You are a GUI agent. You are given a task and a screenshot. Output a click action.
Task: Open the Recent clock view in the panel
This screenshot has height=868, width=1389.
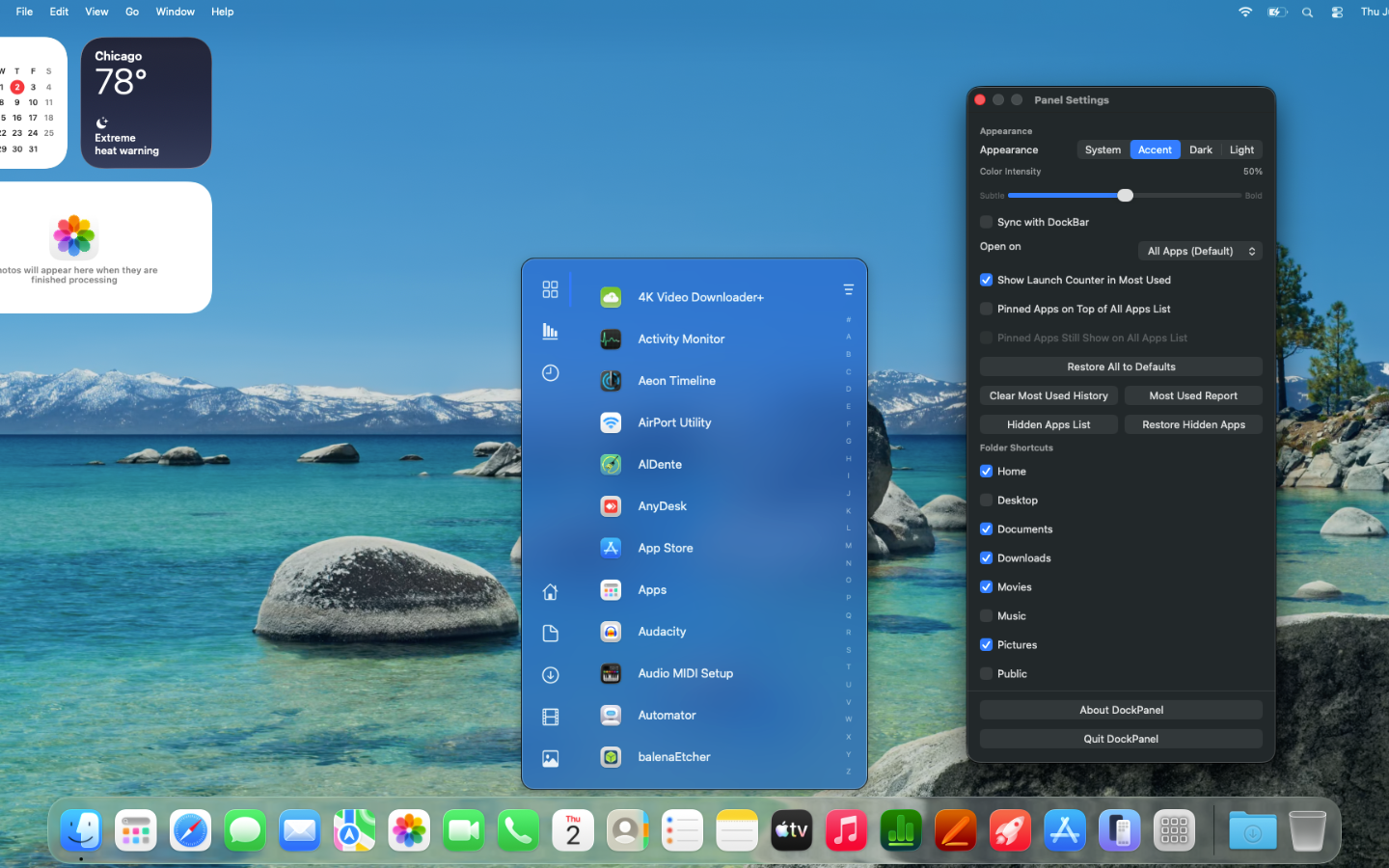pos(550,373)
